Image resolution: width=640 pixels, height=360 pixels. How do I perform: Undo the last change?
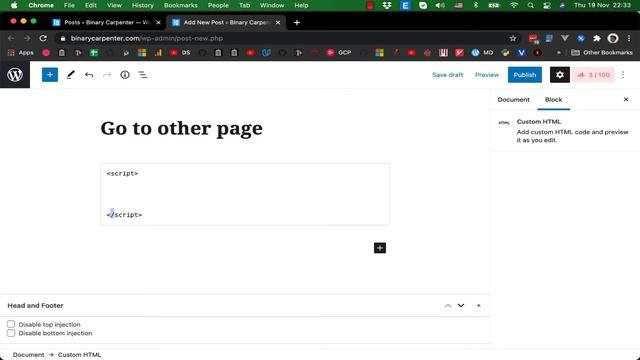89,75
